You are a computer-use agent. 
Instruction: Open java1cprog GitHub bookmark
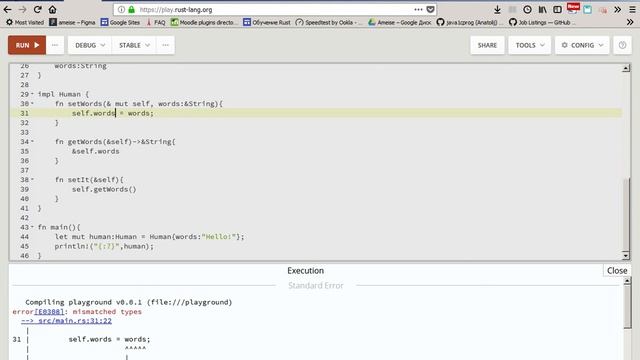[470, 22]
